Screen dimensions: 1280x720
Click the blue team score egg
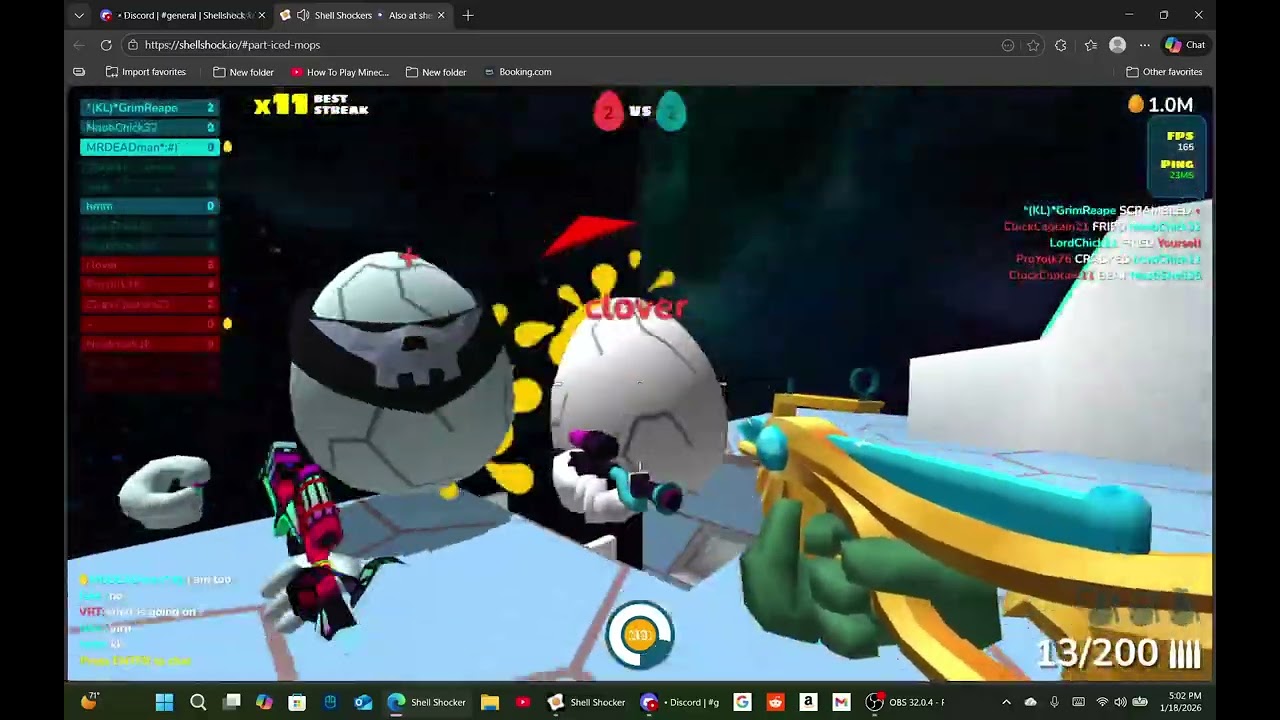[x=671, y=112]
